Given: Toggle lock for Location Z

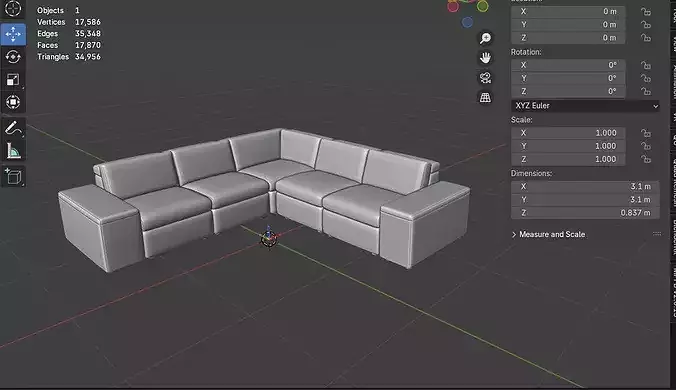Looking at the screenshot, I should 646,38.
